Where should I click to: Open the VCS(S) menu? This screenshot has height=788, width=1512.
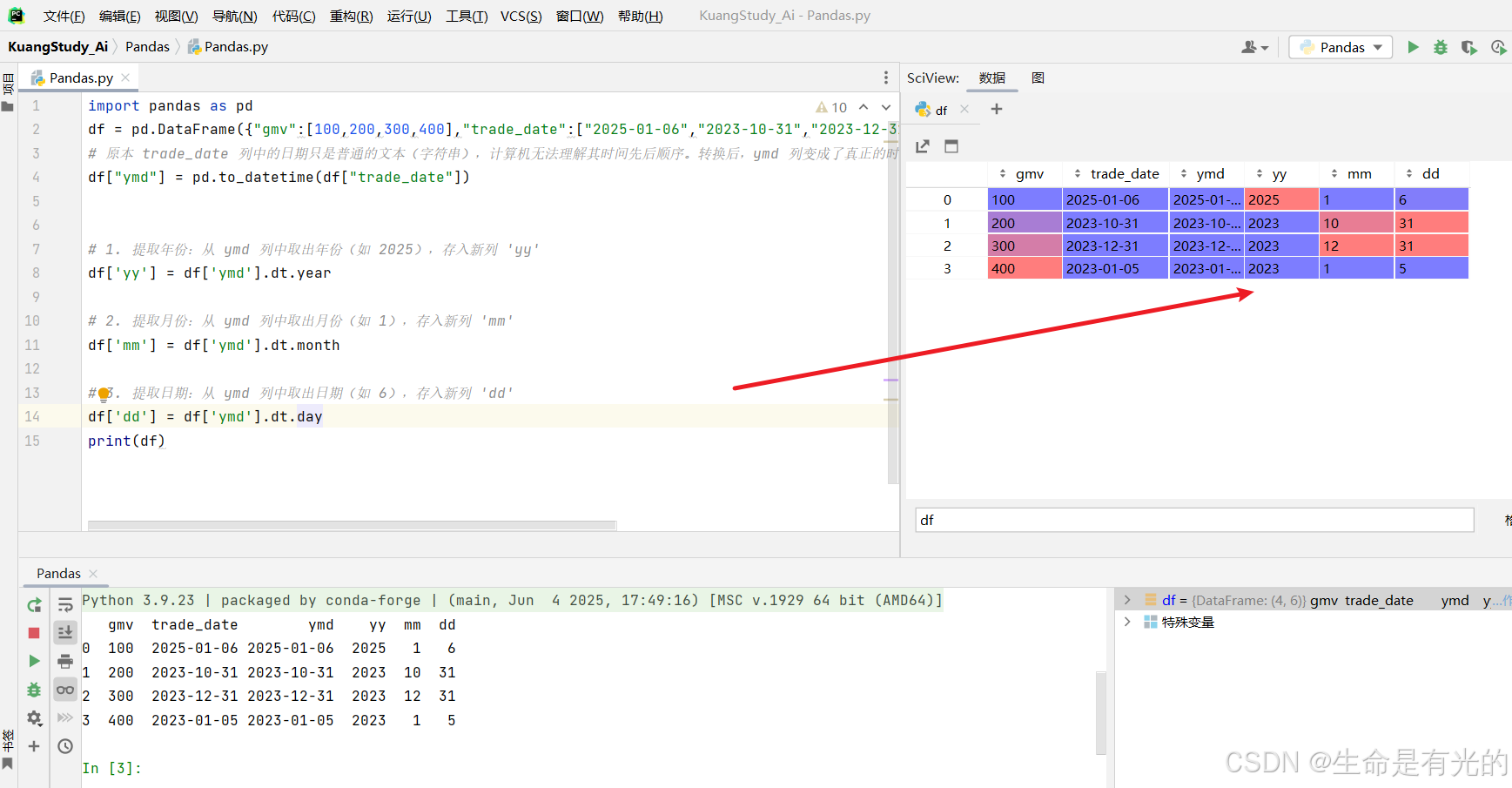coord(521,16)
